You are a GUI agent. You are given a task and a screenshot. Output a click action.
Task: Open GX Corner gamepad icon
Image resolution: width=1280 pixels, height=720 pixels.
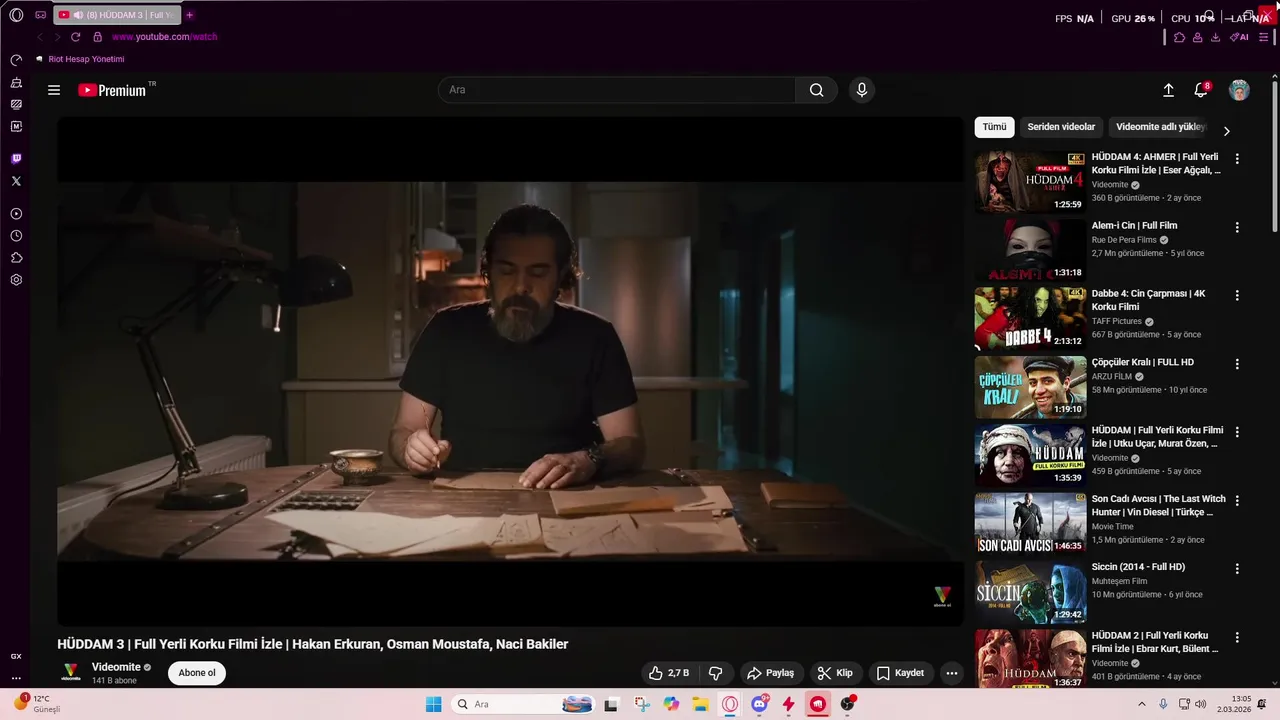[41, 15]
